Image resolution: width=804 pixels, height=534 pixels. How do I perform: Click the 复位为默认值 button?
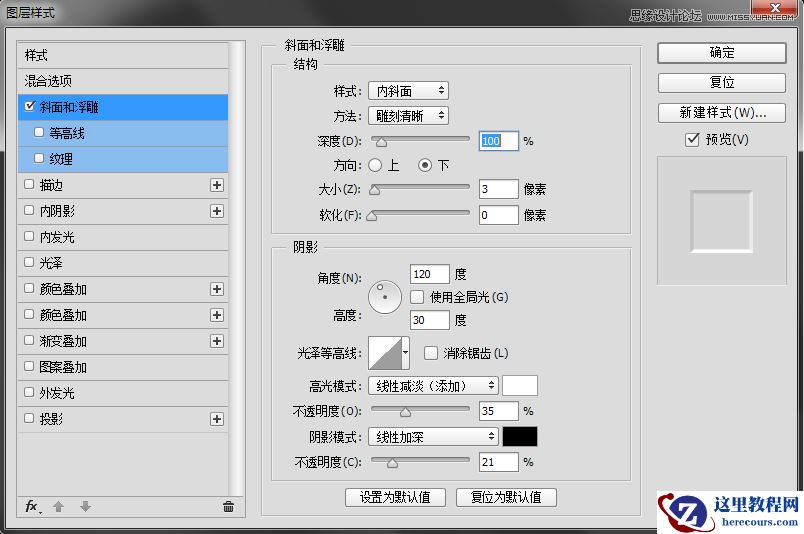point(506,497)
